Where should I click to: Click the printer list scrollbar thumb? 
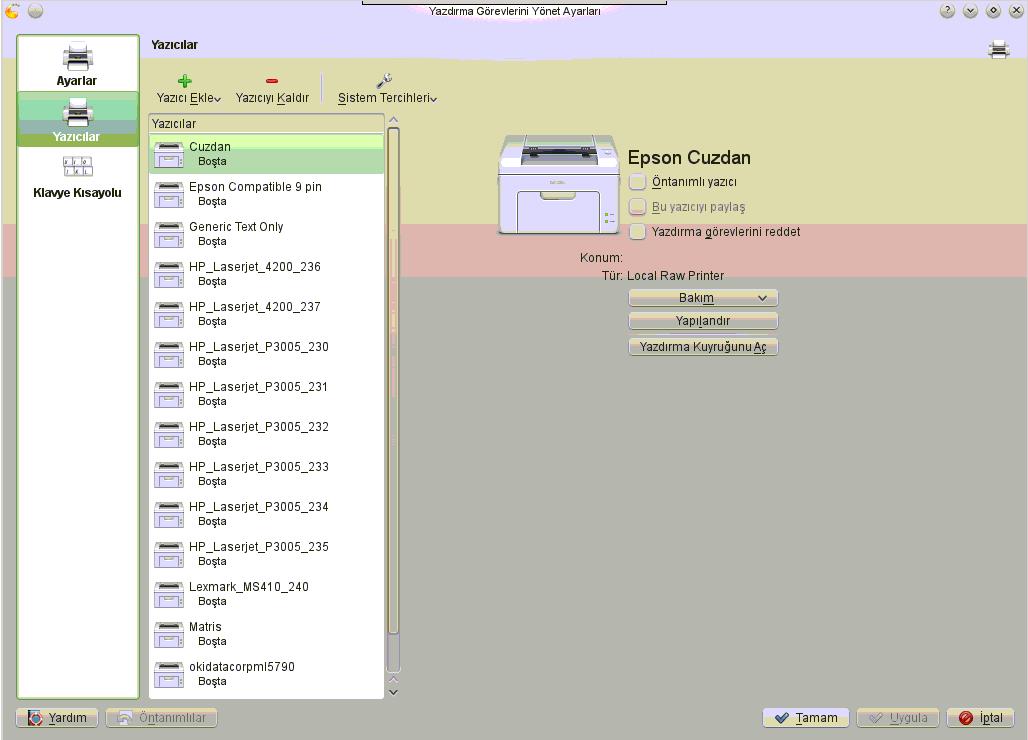click(x=393, y=381)
